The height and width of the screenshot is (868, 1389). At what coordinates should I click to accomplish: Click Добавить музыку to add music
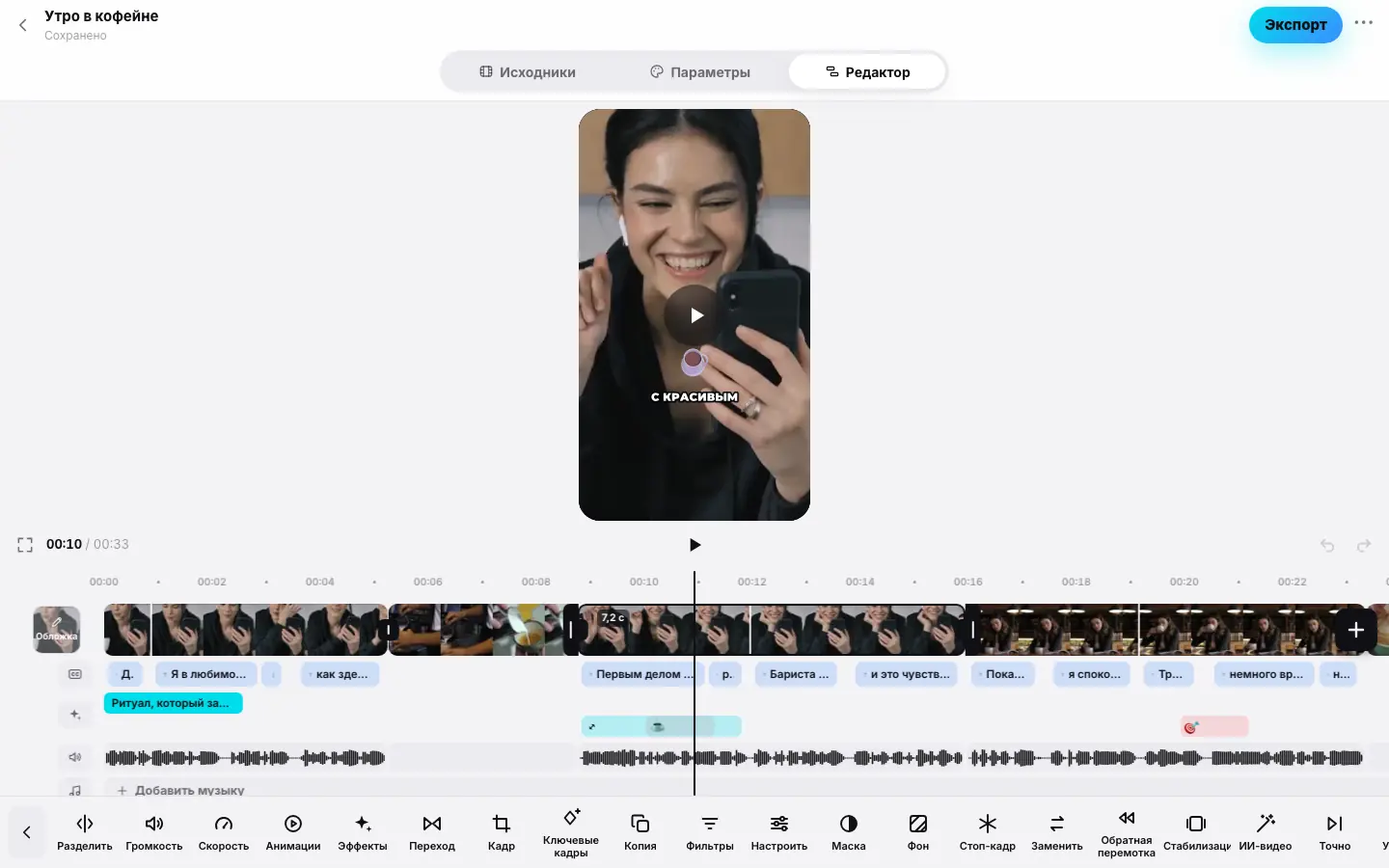coord(180,790)
